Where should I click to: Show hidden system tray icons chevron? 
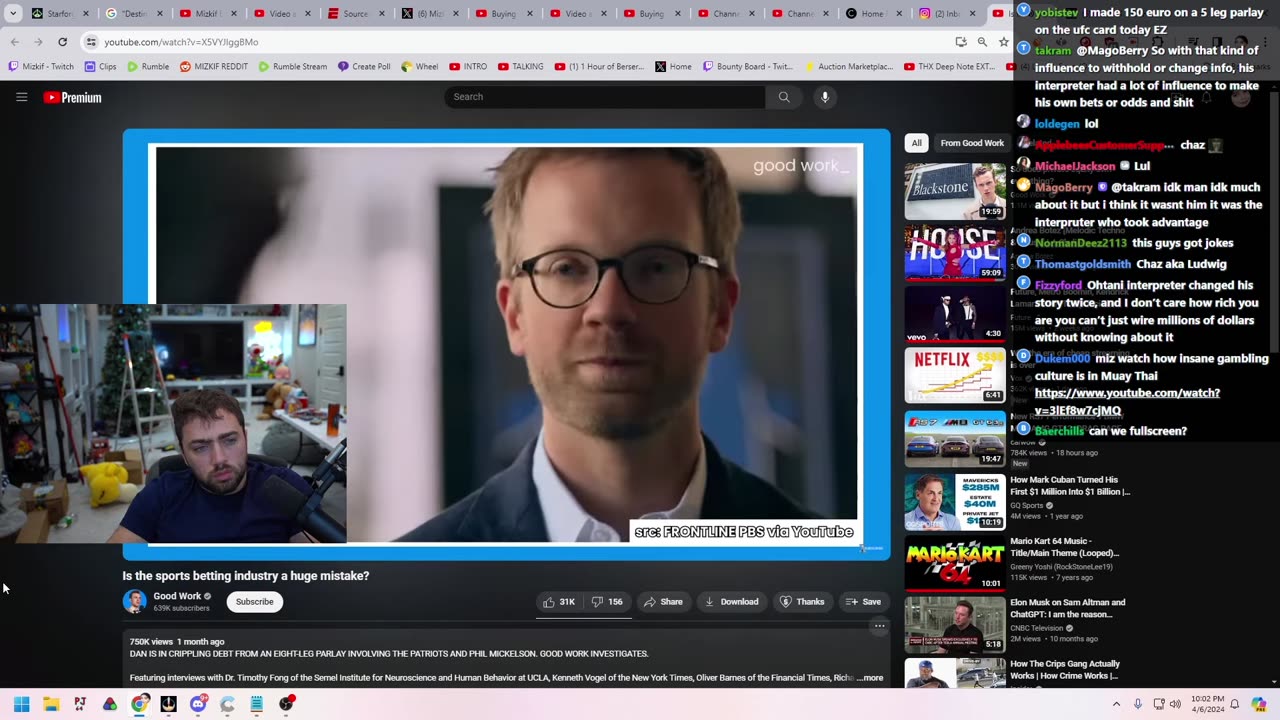pyautogui.click(x=1116, y=704)
